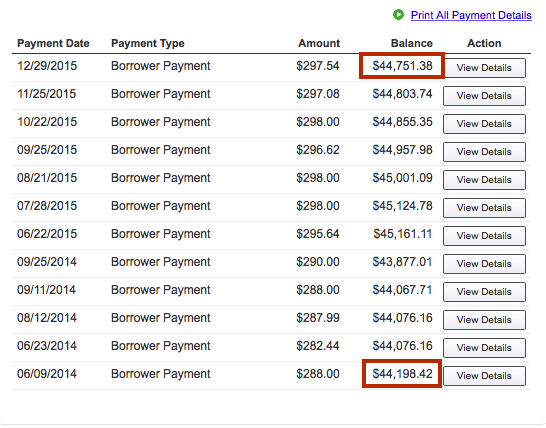Click the date 08/21/2015

[47, 178]
